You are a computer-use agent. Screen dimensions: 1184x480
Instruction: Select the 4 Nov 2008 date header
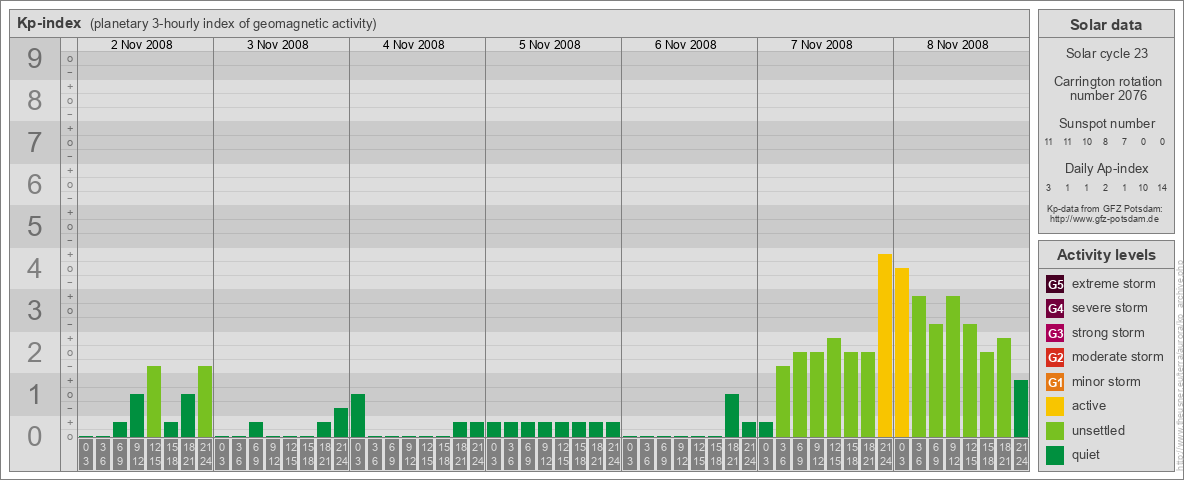tap(413, 45)
